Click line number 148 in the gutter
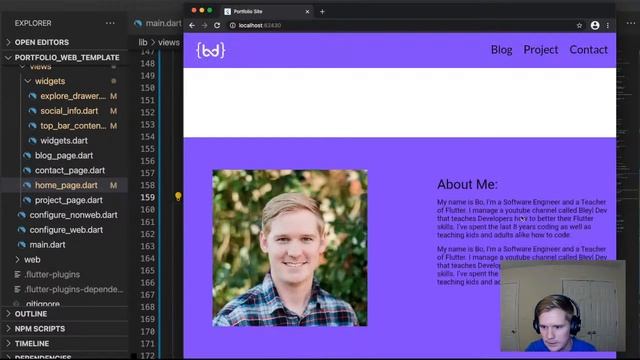The image size is (640, 360). pos(147,64)
